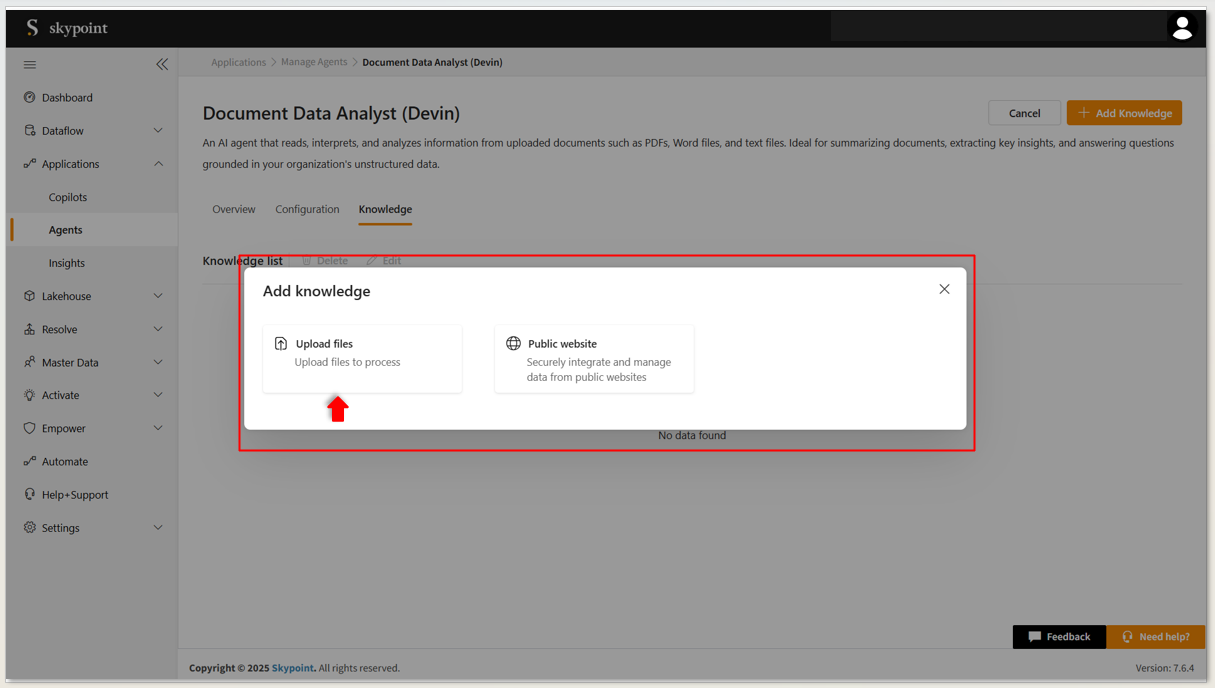The height and width of the screenshot is (688, 1215).
Task: Expand the Empower menu chevron
Action: click(158, 428)
